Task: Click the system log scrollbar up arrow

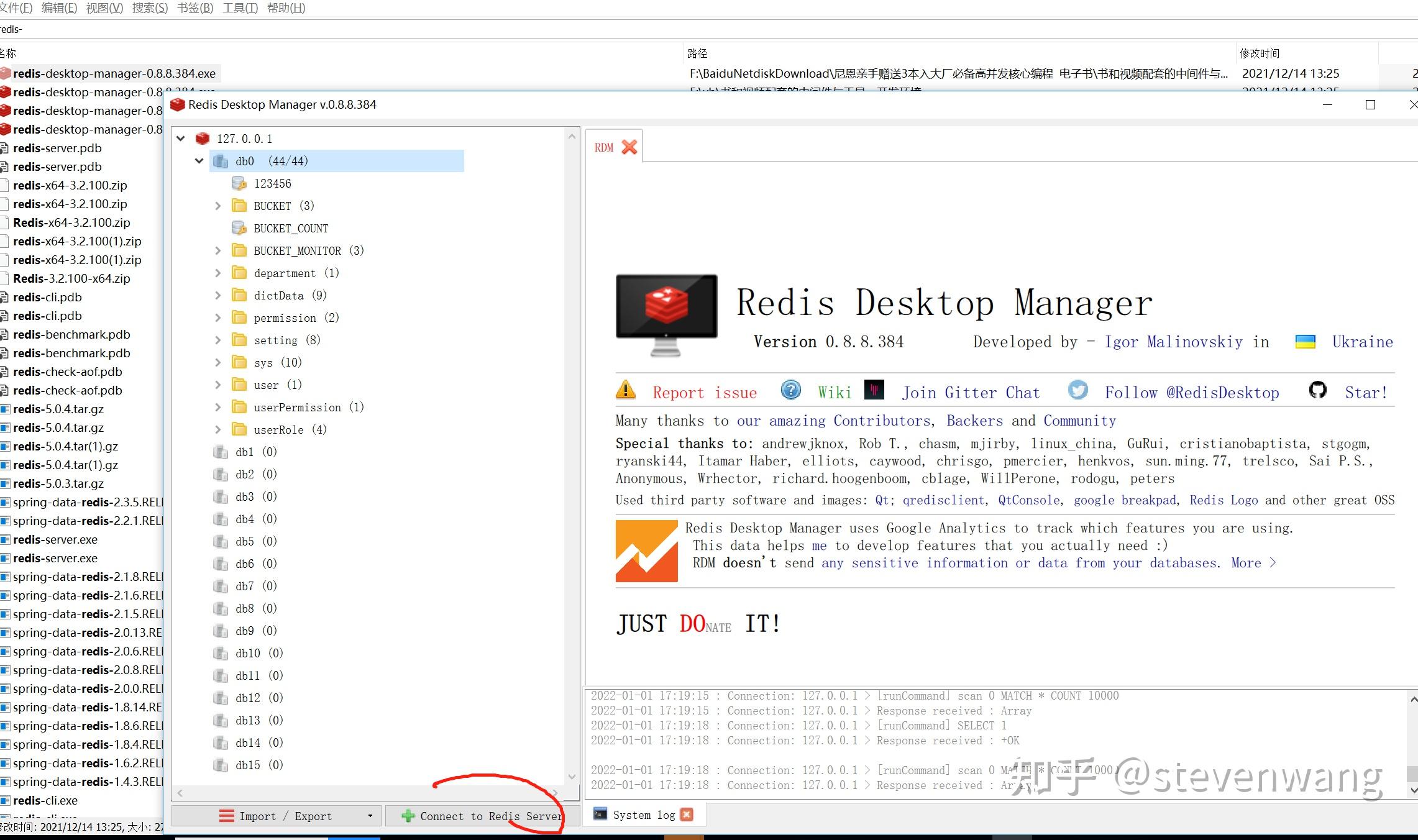Action: pos(1412,699)
